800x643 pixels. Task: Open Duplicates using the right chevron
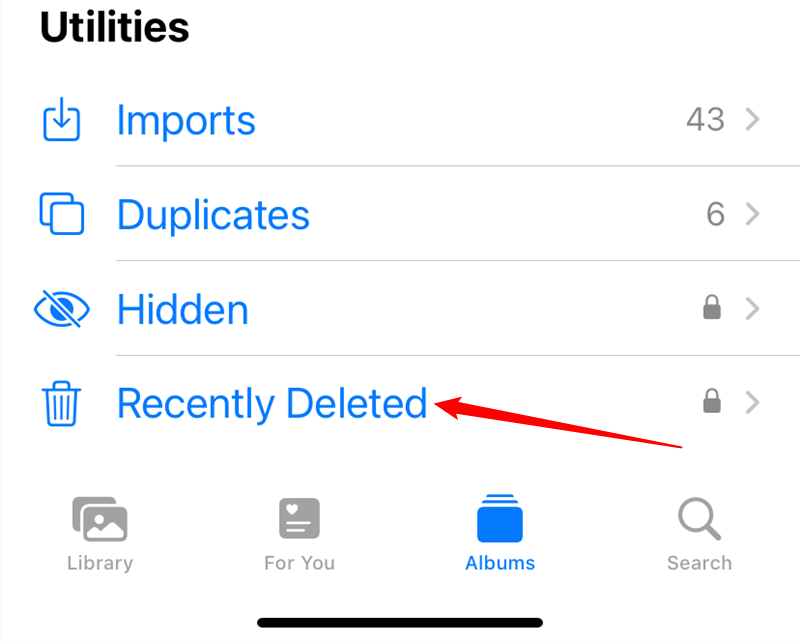753,214
